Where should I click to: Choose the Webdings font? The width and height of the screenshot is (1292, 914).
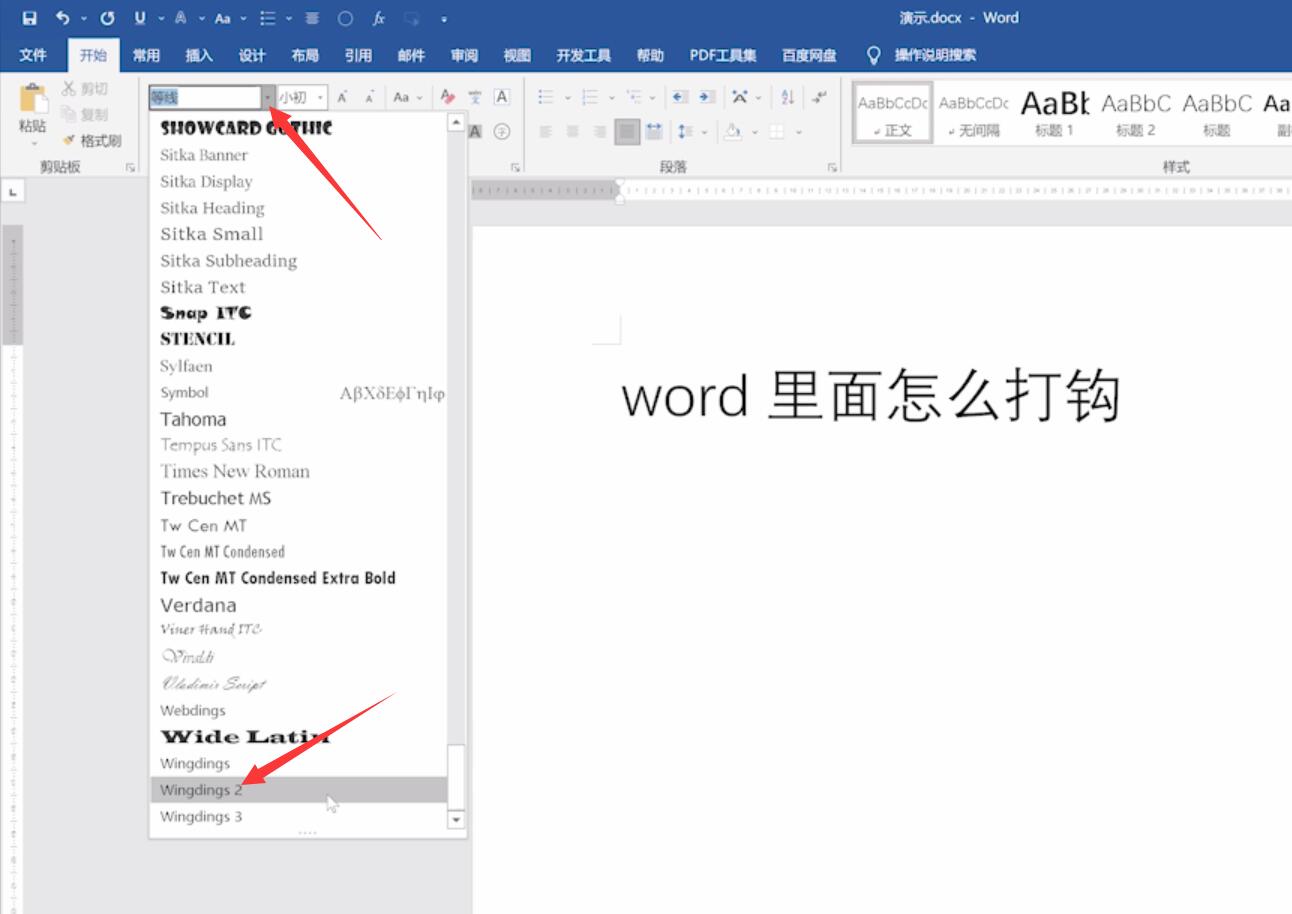pos(299,710)
